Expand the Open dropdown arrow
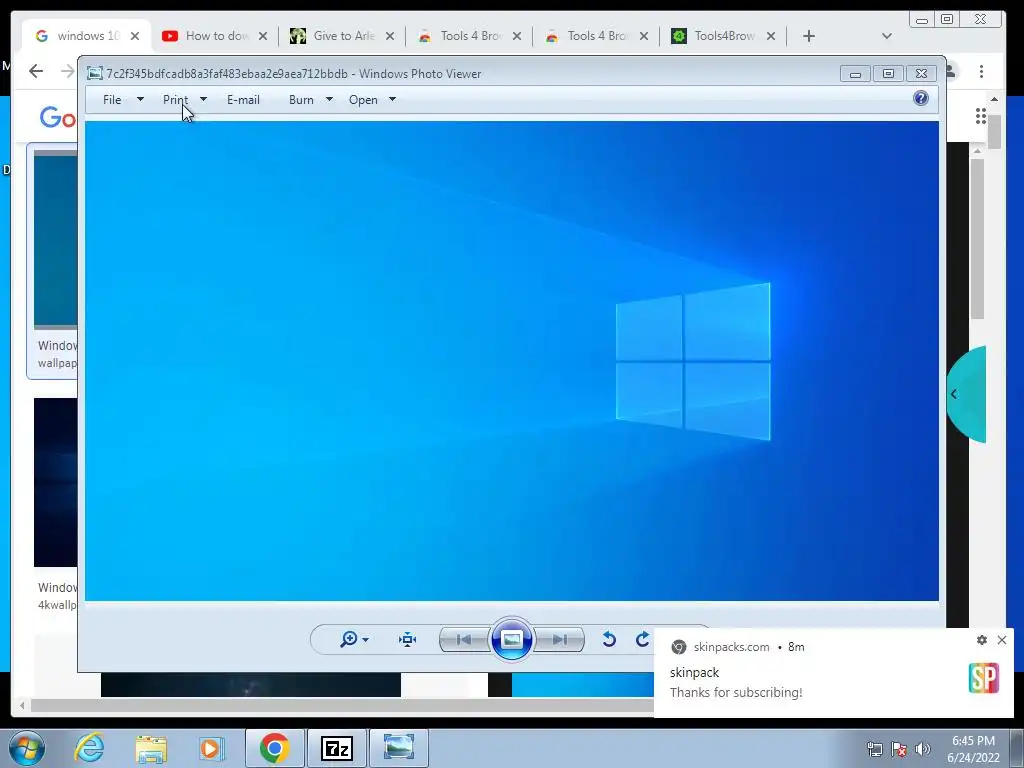The height and width of the screenshot is (768, 1024). (x=392, y=99)
